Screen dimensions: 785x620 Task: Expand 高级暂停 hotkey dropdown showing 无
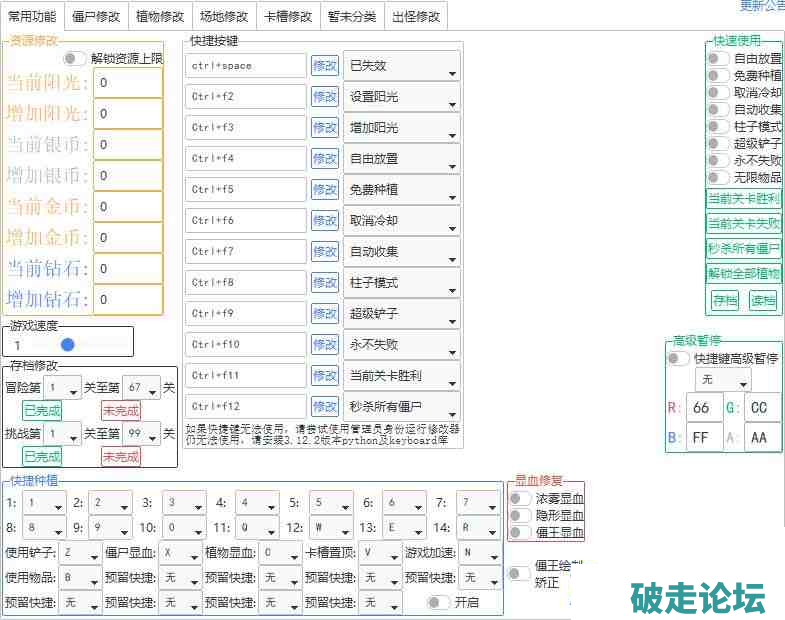(723, 380)
